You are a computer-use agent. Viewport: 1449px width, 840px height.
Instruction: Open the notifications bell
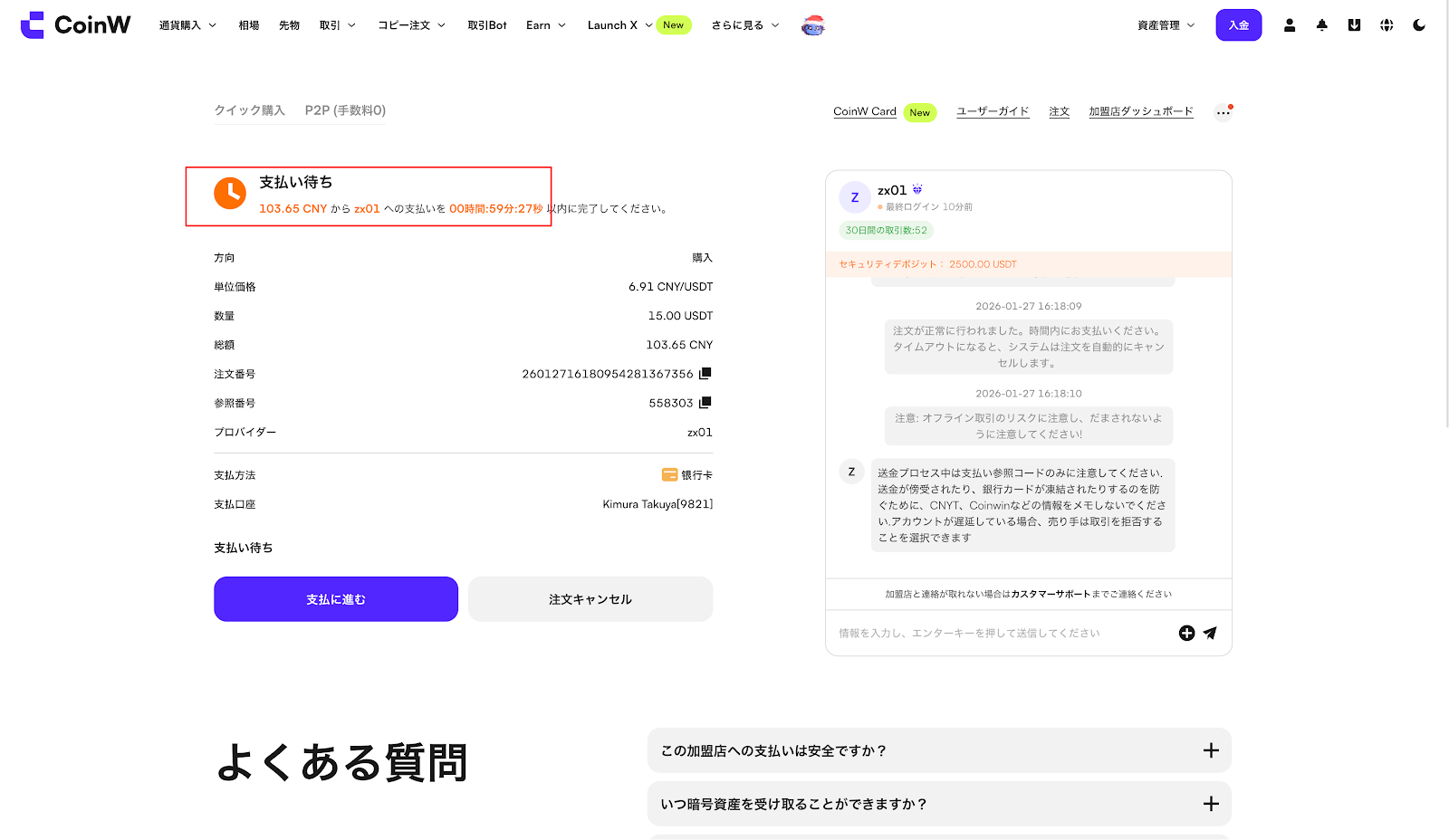pyautogui.click(x=1322, y=25)
